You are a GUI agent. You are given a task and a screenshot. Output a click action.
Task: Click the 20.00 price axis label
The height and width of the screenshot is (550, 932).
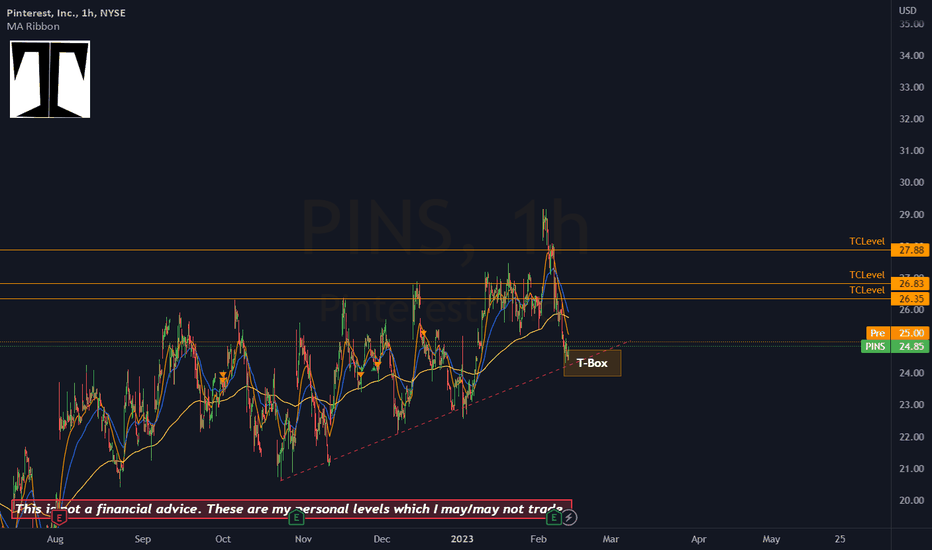911,500
